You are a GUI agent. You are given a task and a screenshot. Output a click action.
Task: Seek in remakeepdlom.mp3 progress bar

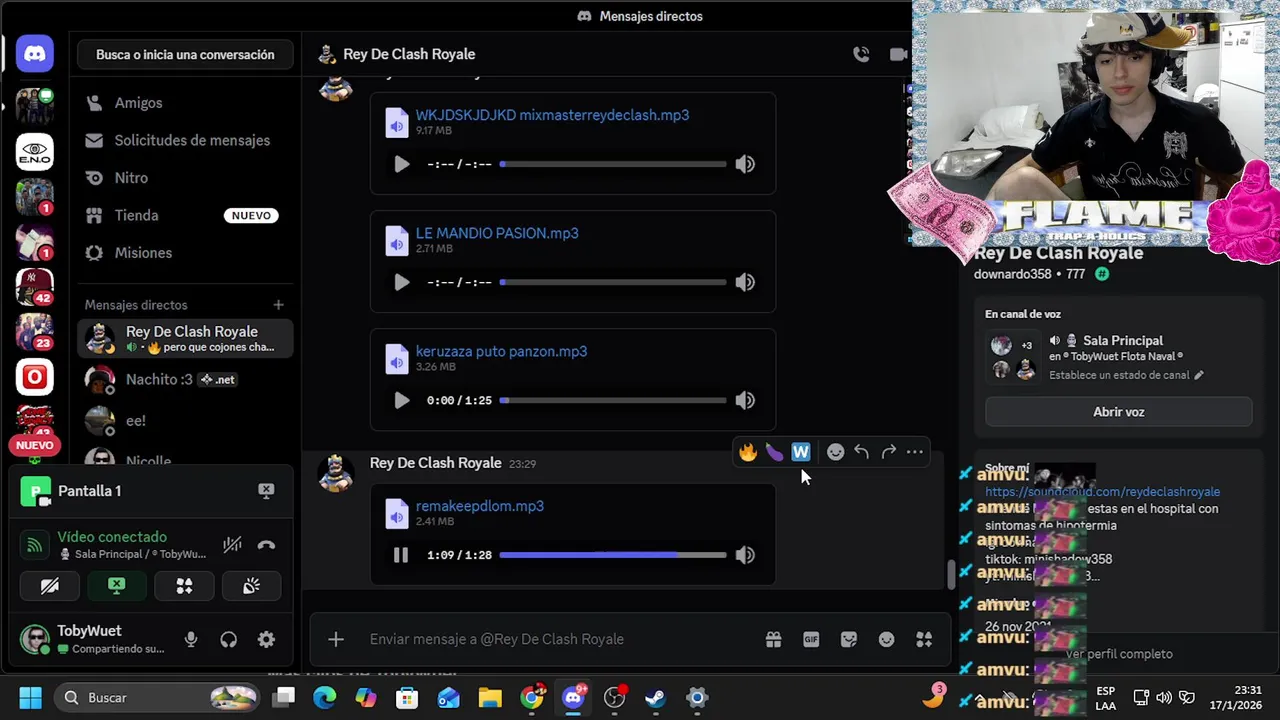(x=613, y=555)
